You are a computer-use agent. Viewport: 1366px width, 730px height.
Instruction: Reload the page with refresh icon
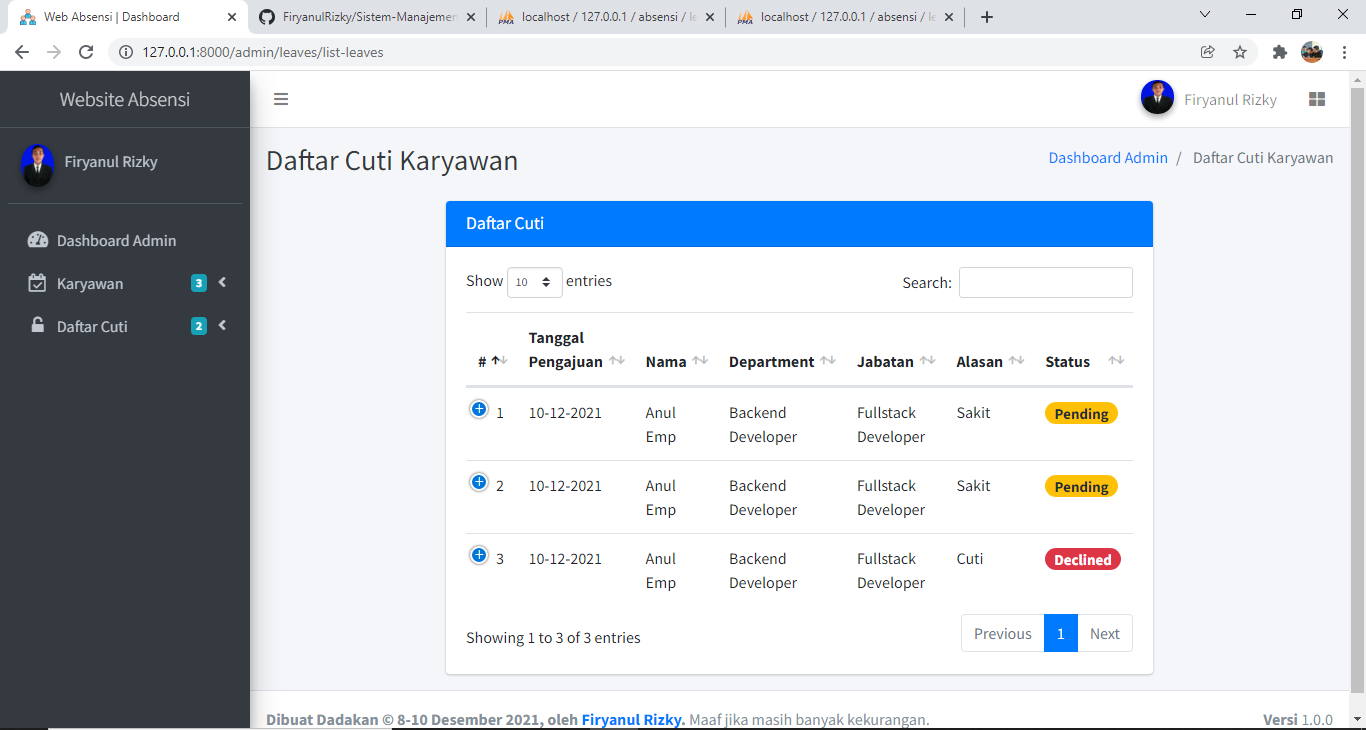tap(86, 52)
